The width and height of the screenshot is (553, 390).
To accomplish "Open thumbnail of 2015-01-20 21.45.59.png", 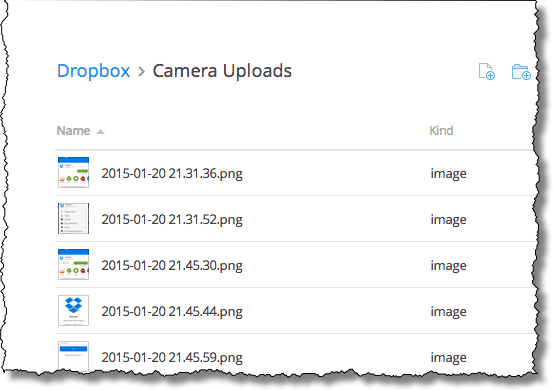I will [x=73, y=356].
